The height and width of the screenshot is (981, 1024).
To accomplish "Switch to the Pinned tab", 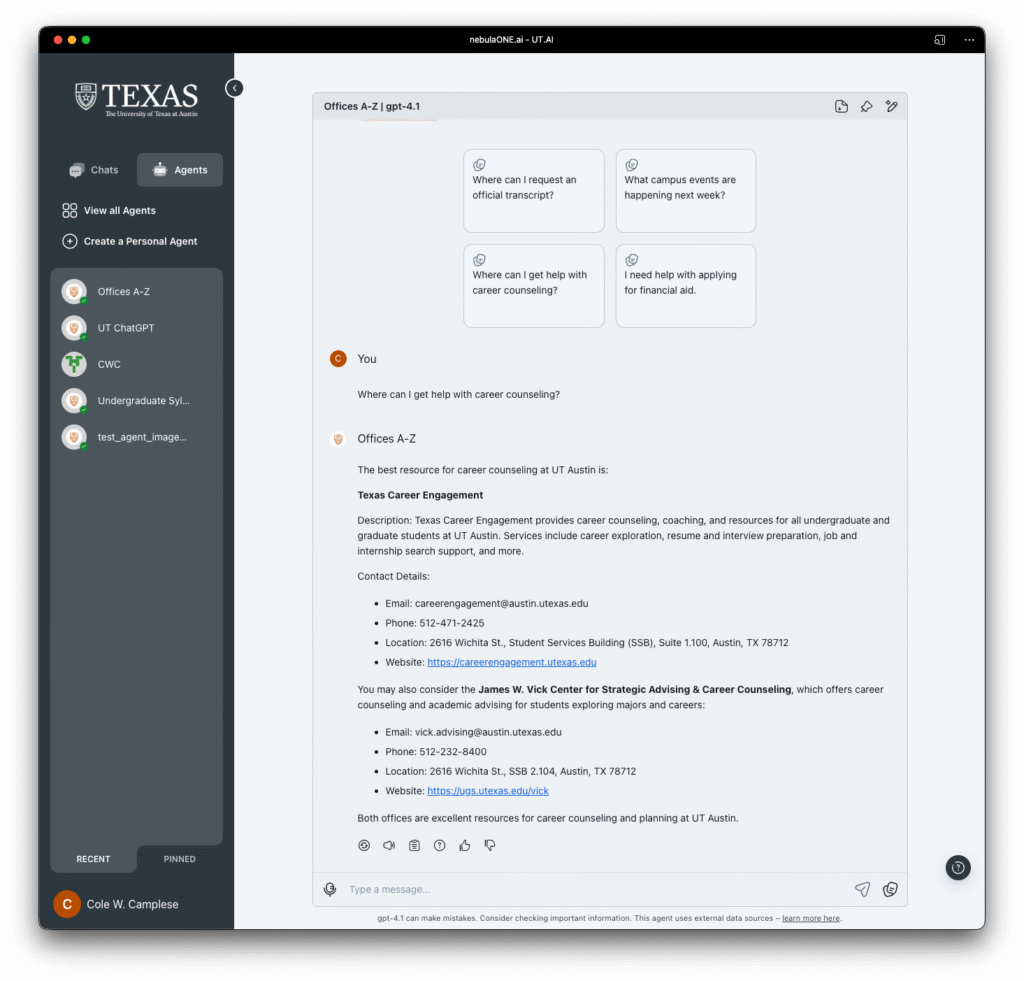I will pos(180,859).
